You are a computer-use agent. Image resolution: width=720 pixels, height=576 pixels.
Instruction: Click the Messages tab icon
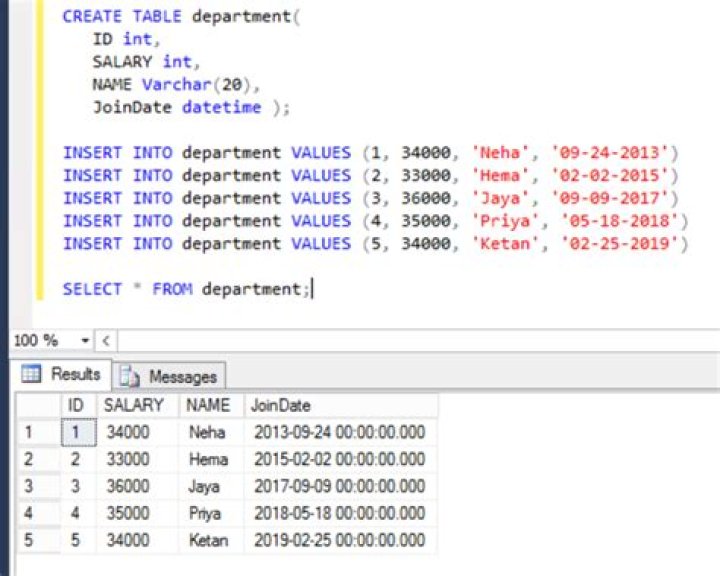[129, 376]
